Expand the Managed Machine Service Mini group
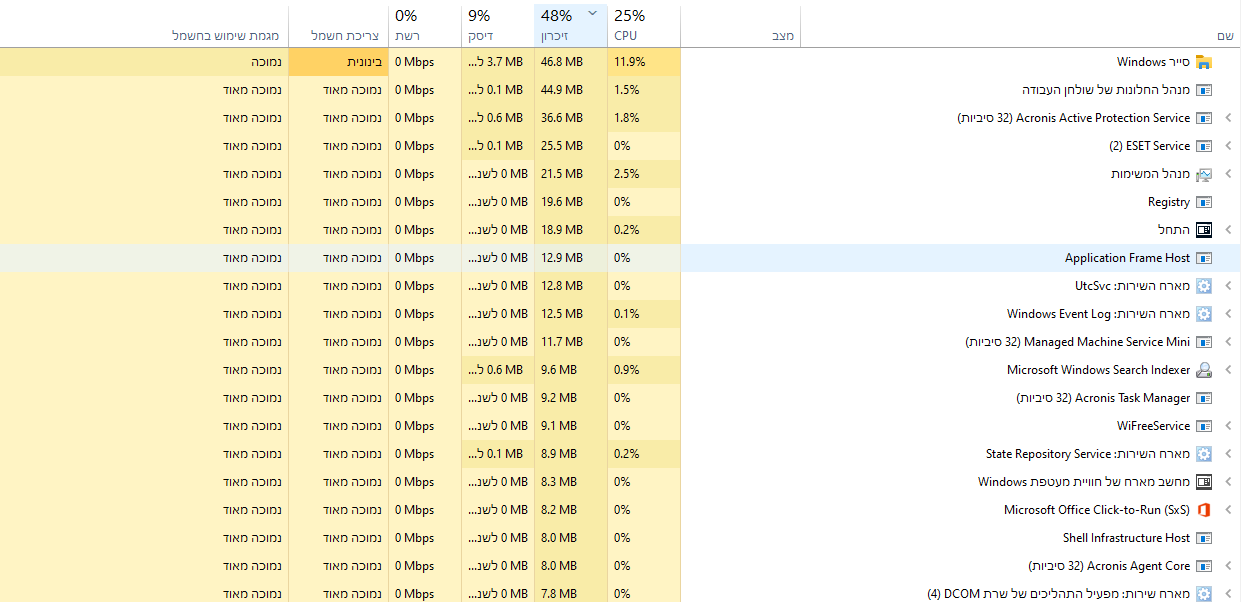Screen dimensions: 1241x602 1229,342
